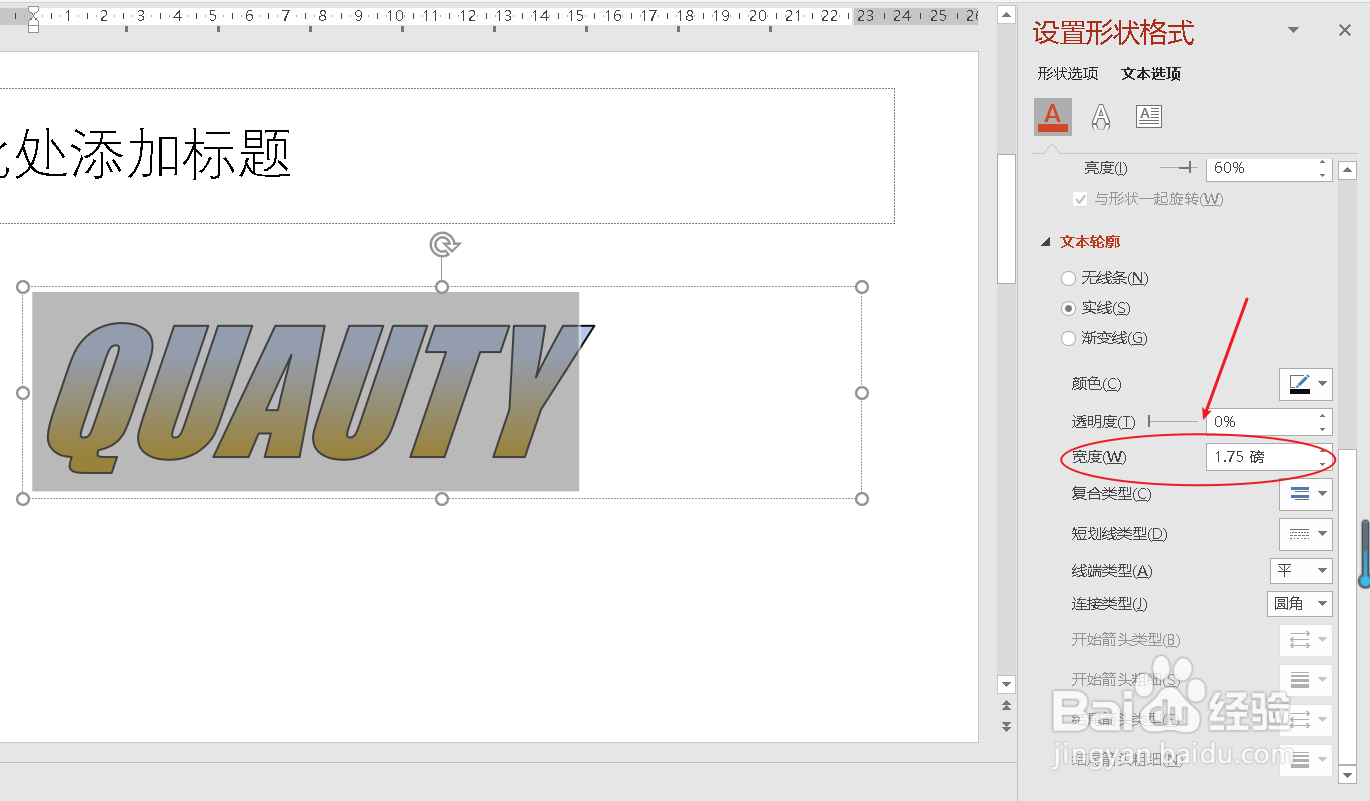Increase outline width with up stepper

click(x=1324, y=450)
